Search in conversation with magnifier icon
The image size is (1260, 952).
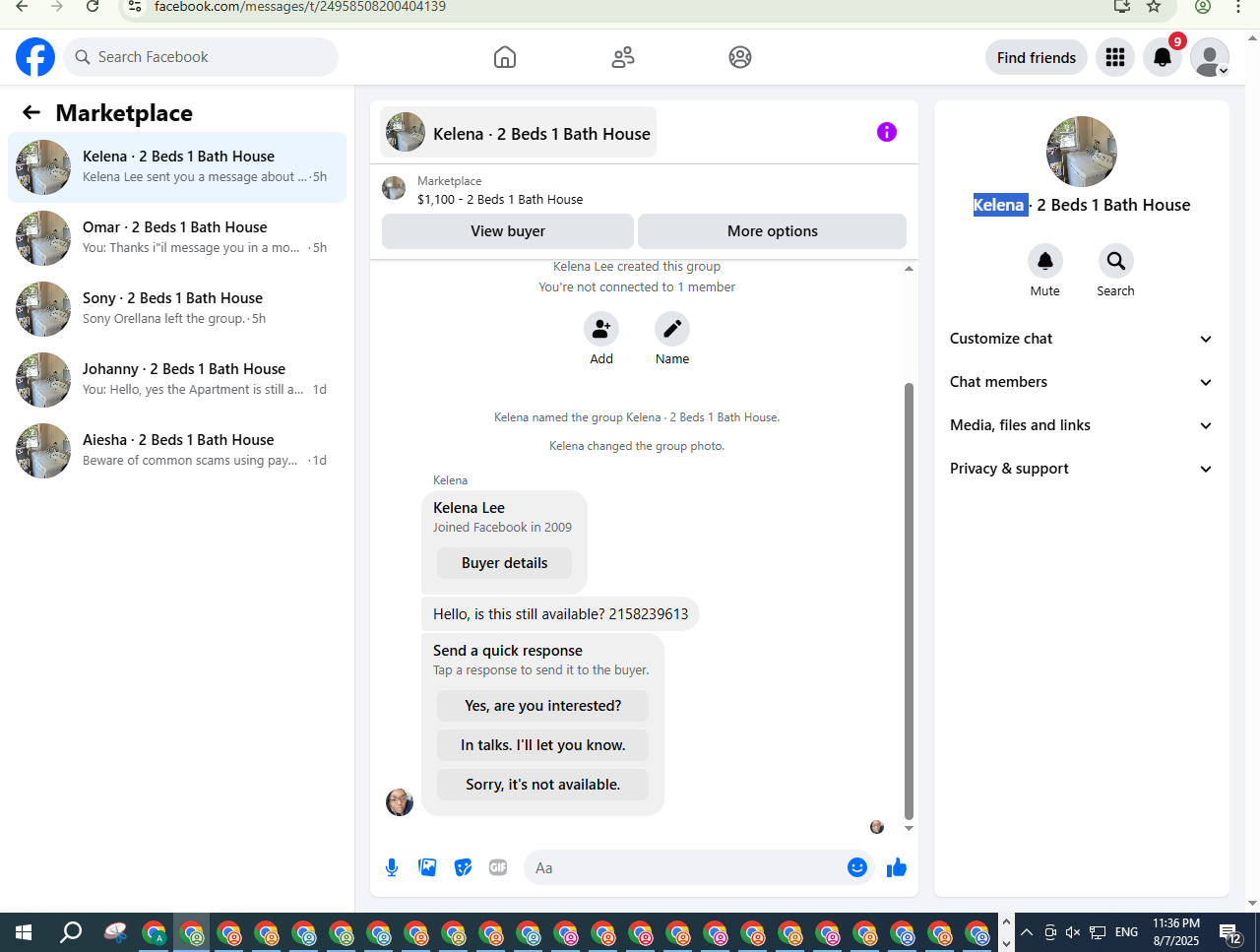[1116, 261]
